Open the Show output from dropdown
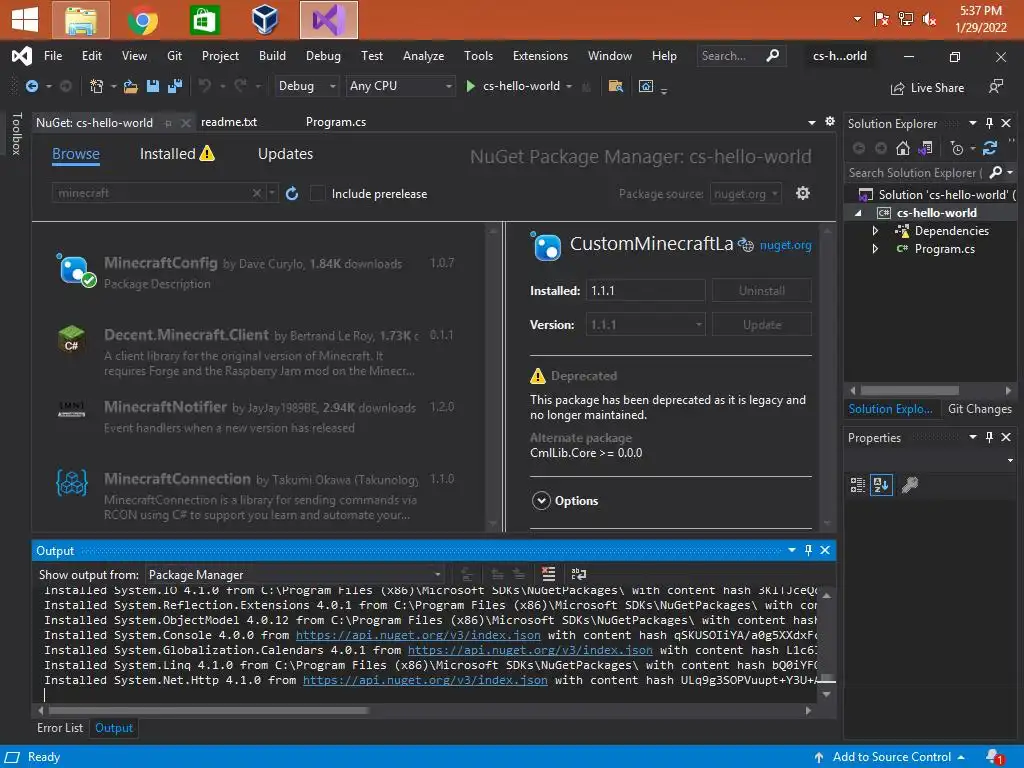 click(x=295, y=575)
